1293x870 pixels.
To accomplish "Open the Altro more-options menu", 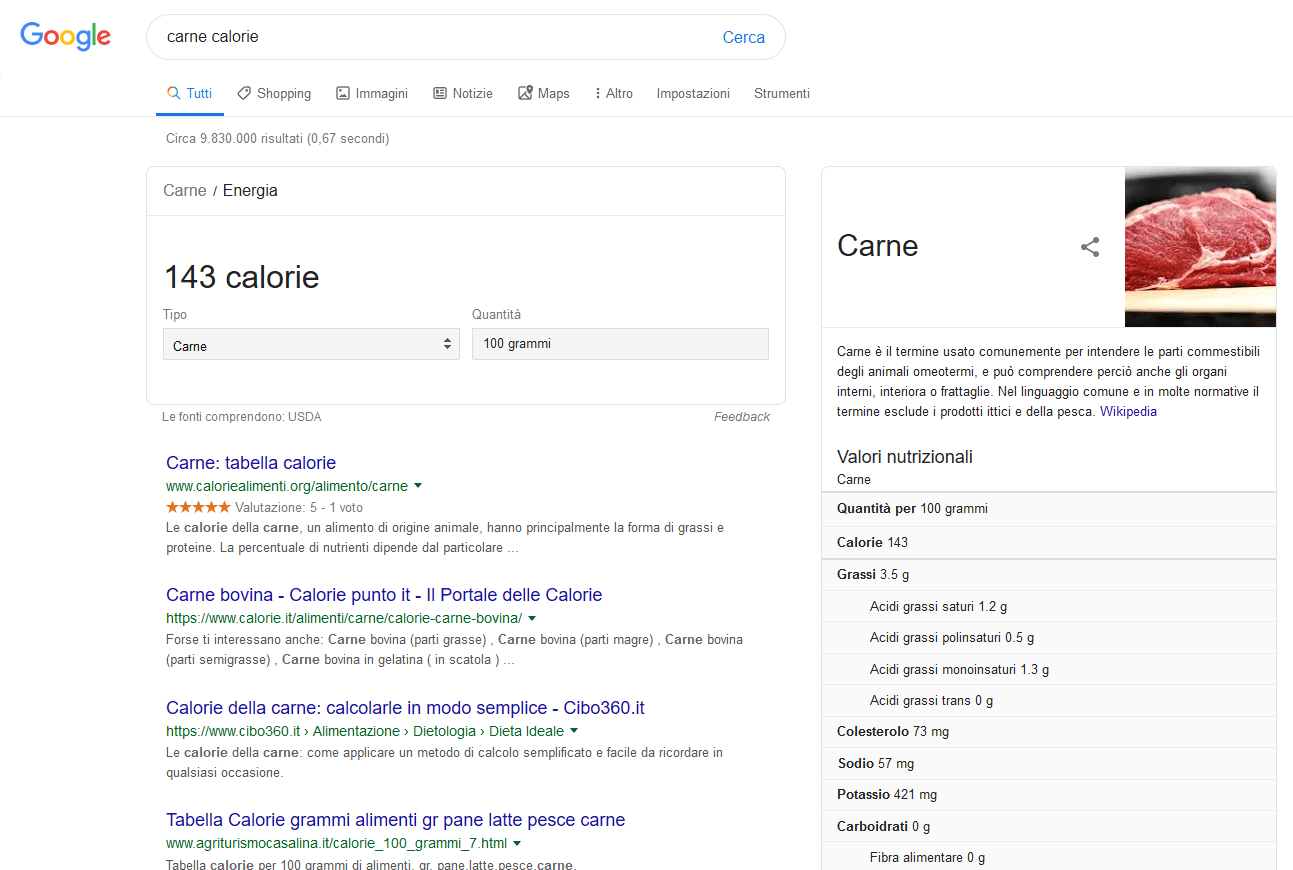I will (613, 93).
